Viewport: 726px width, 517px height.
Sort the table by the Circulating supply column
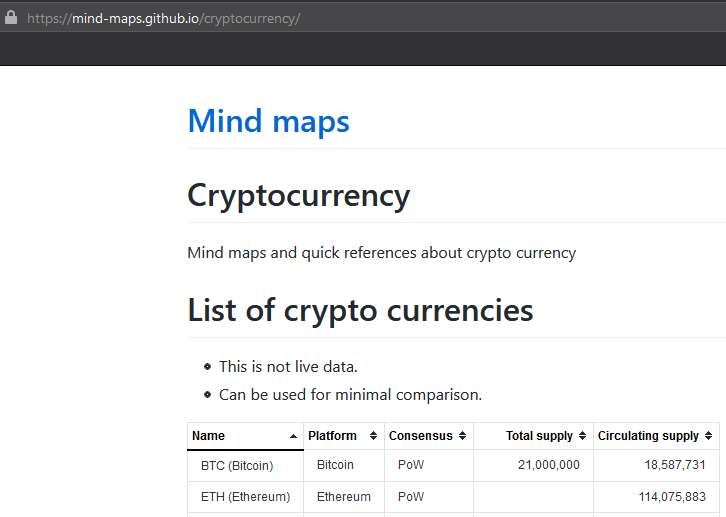[656, 436]
